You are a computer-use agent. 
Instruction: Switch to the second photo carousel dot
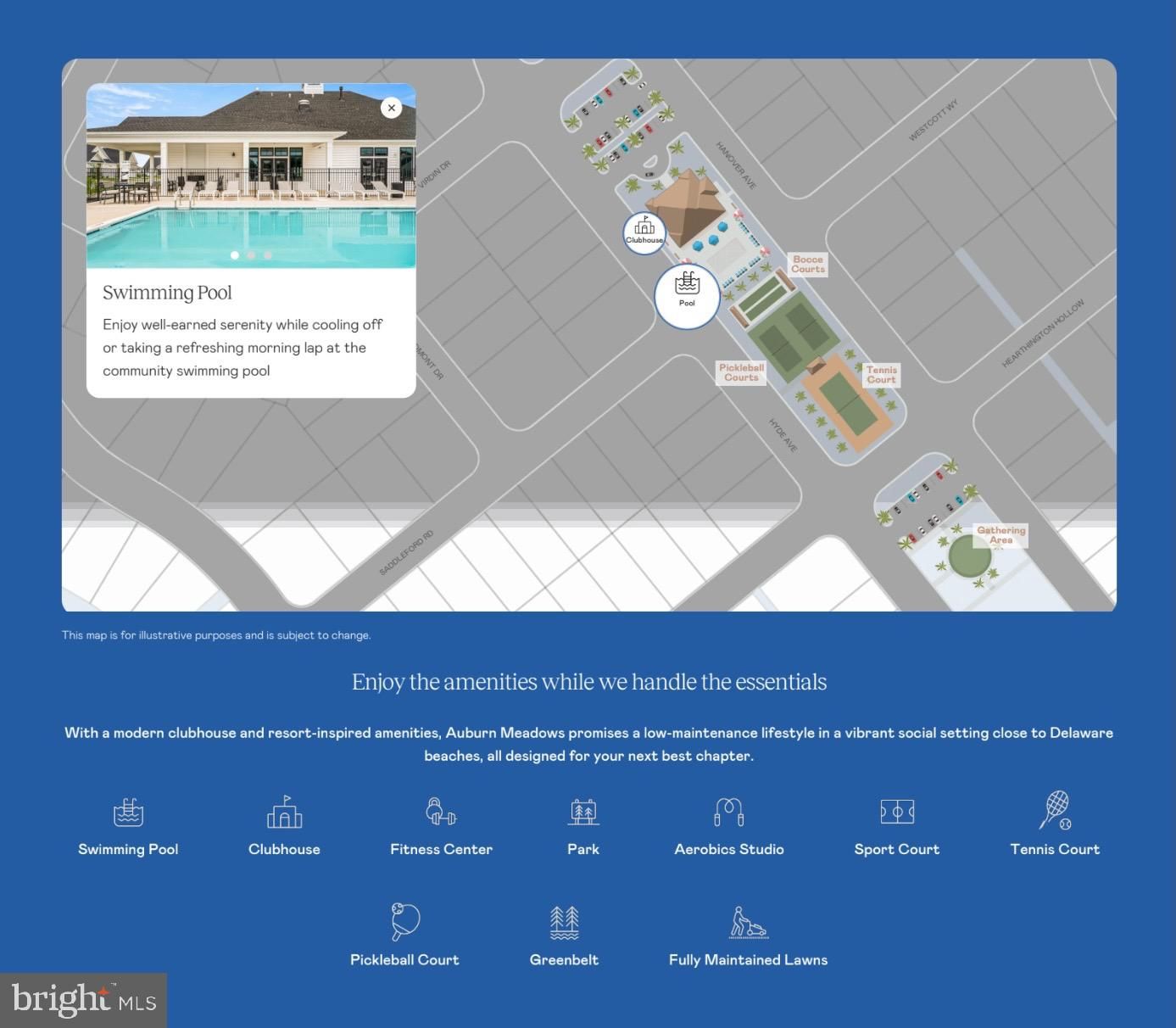tap(251, 255)
